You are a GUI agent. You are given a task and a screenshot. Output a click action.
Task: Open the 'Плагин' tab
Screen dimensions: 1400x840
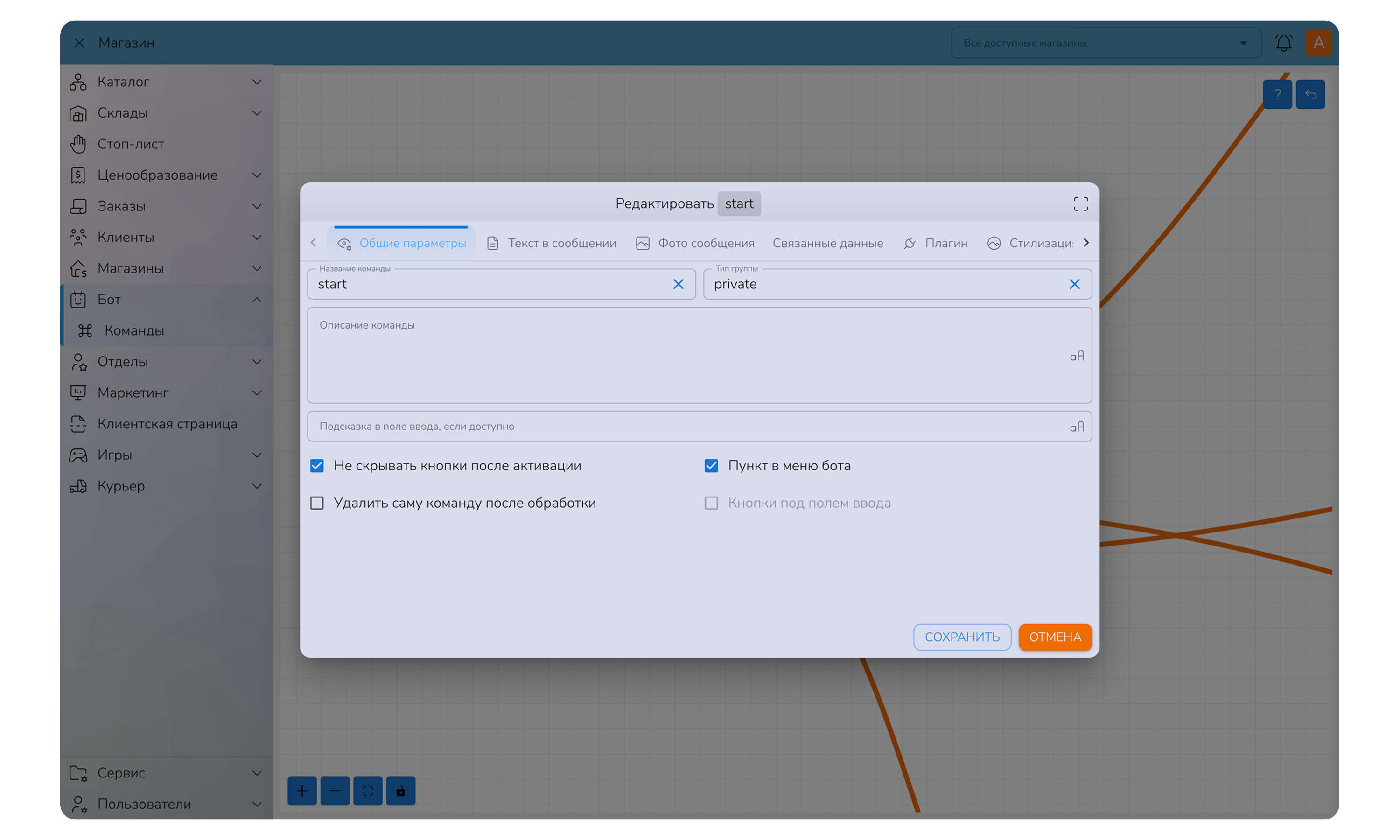(936, 243)
